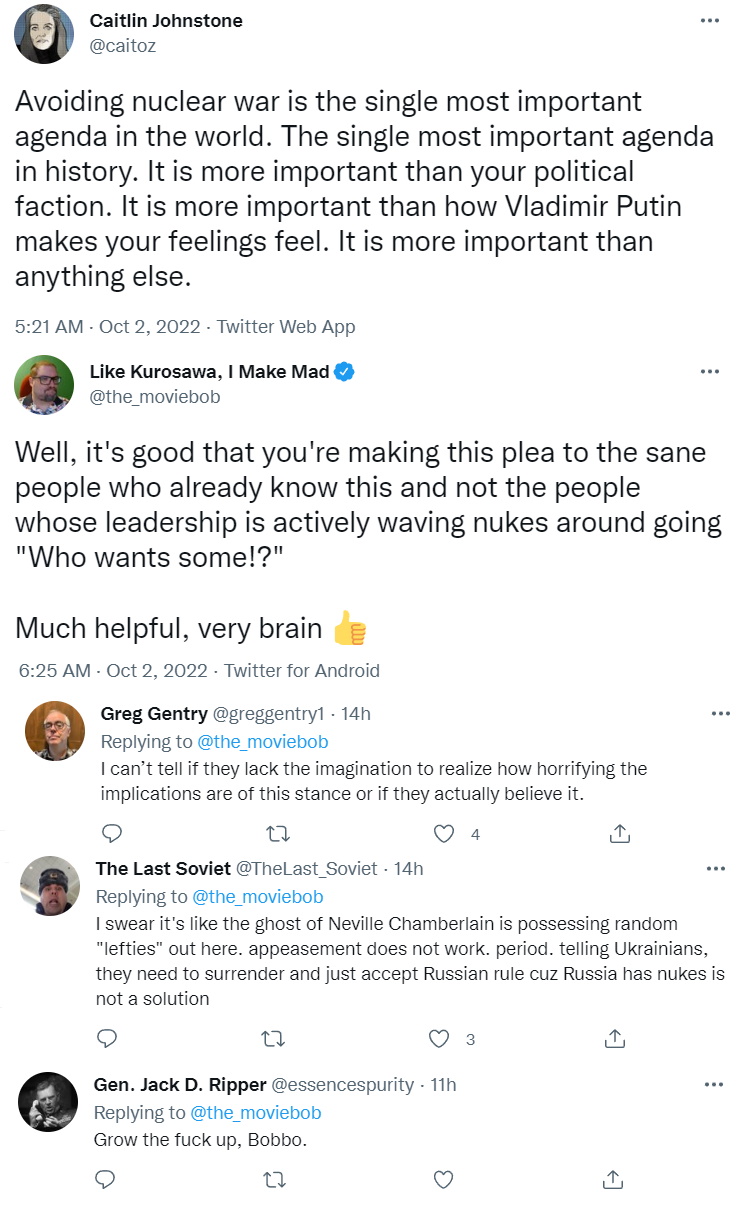Viewport: 737px width, 1219px height.
Task: Like The Last Soviet's reply
Action: [438, 1039]
